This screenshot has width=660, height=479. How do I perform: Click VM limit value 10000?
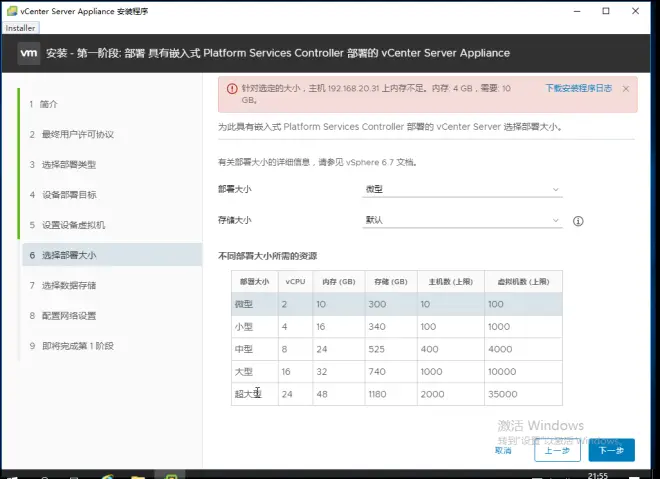click(502, 372)
